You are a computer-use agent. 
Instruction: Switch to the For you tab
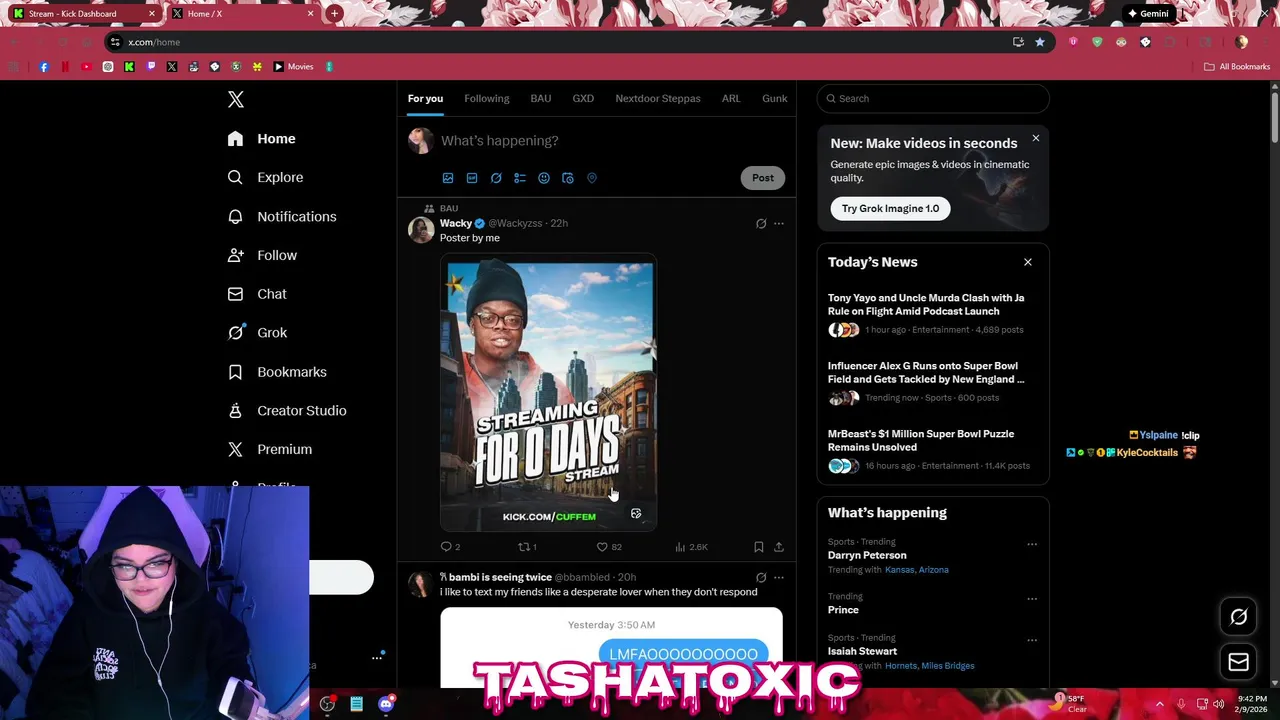coord(425,98)
